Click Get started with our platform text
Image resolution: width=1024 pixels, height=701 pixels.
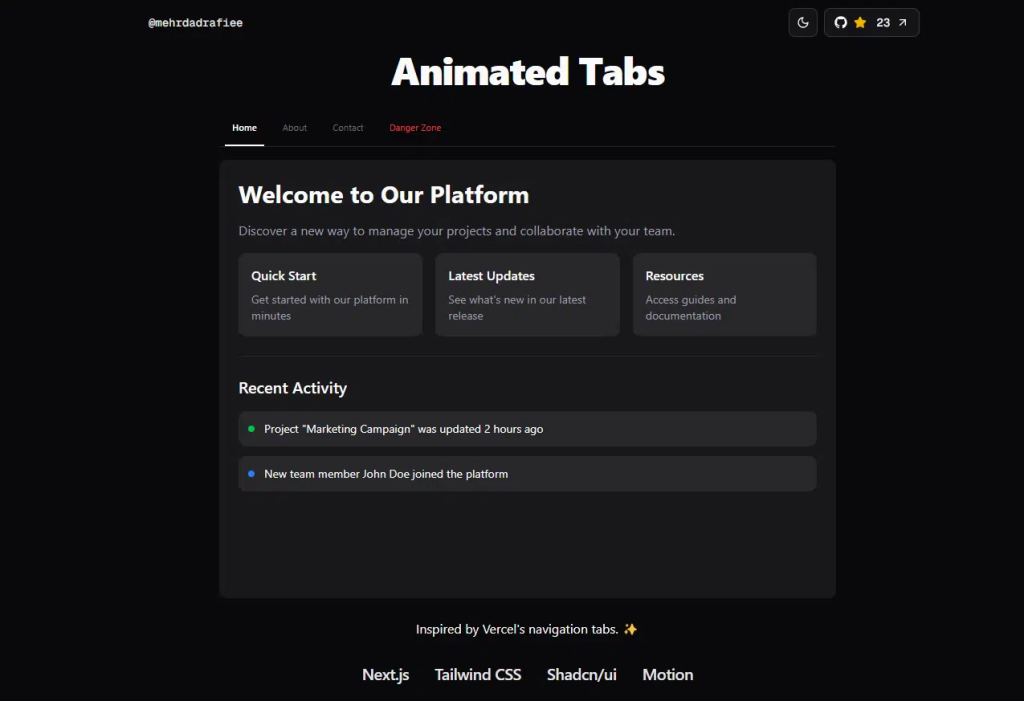[x=330, y=308]
